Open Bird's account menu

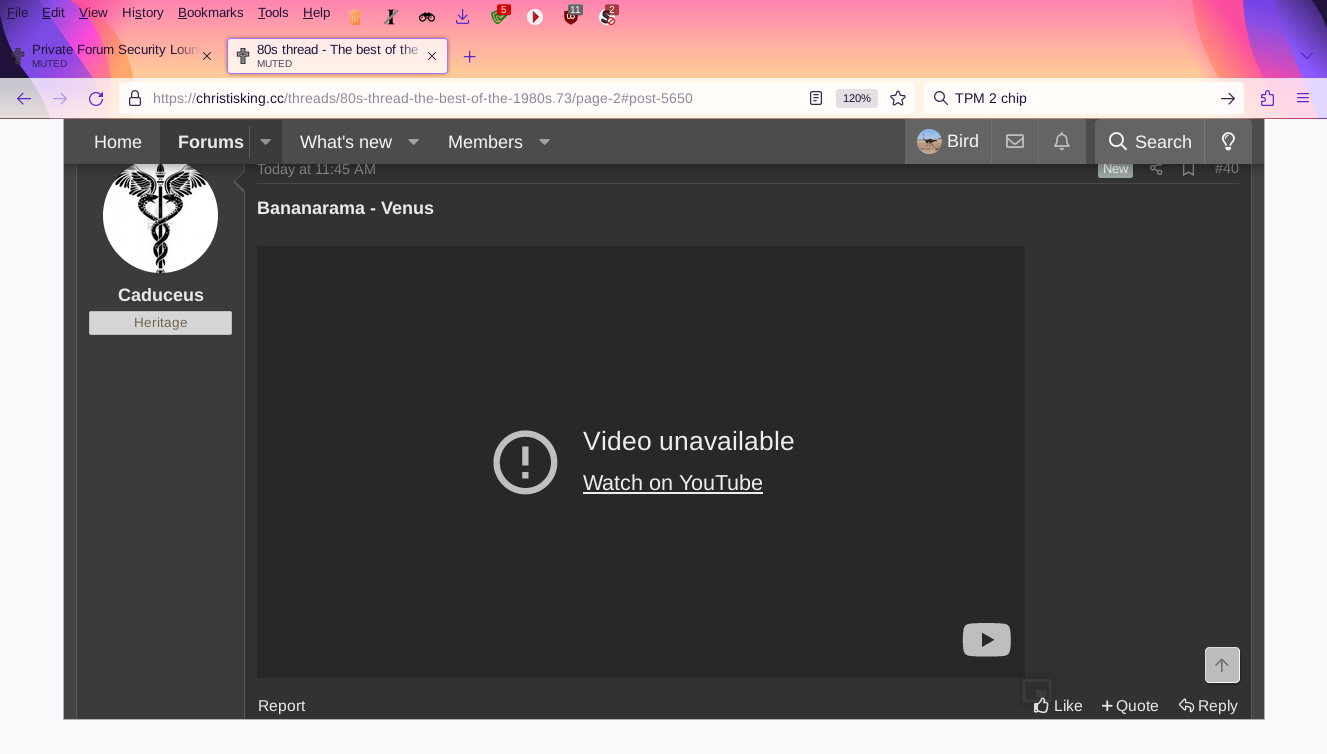[948, 142]
